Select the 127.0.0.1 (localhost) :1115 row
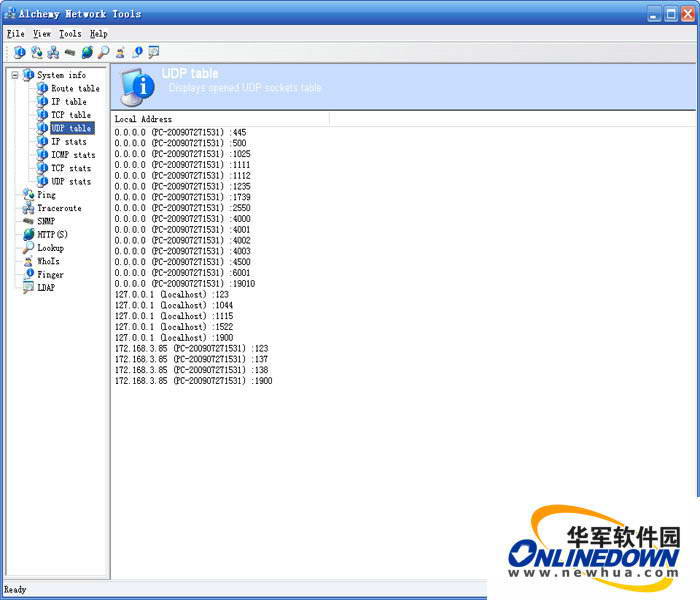700x600 pixels. 174,316
